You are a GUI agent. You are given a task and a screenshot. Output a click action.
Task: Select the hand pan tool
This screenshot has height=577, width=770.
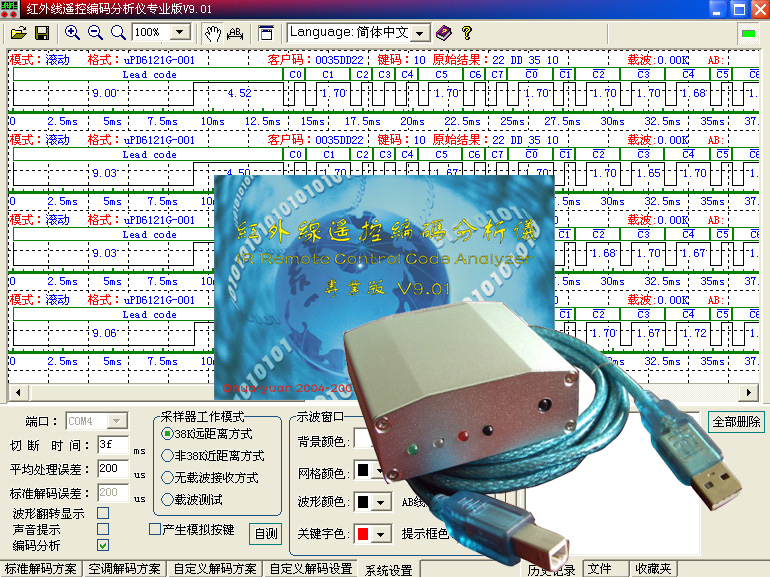[x=212, y=33]
